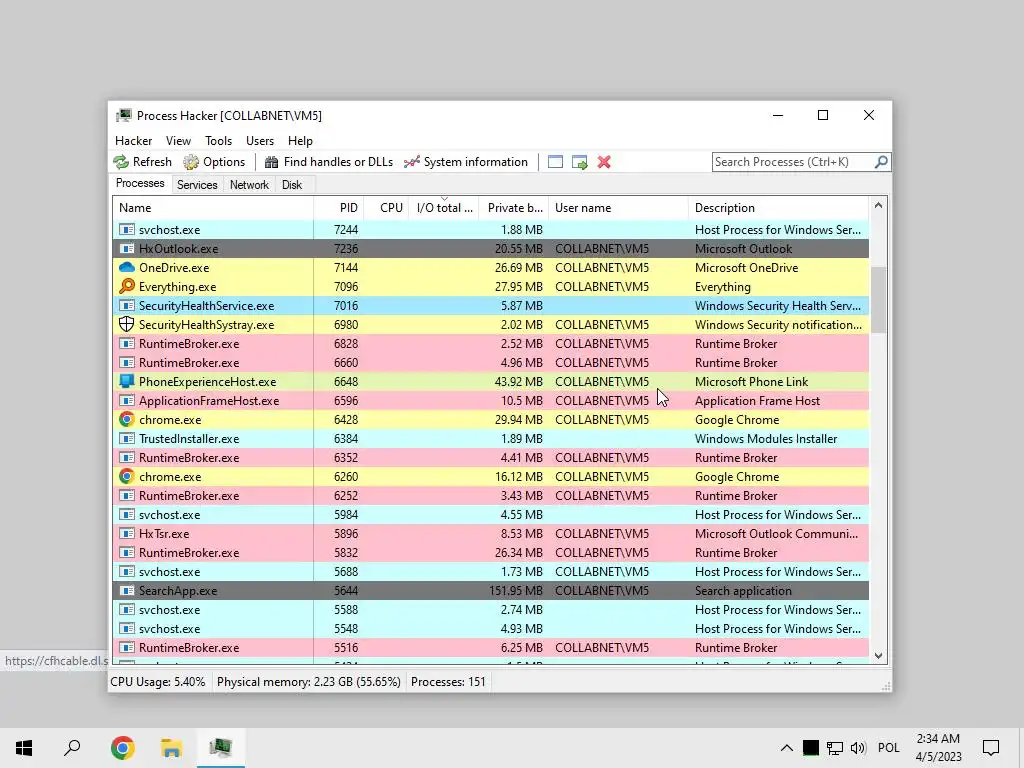The image size is (1024, 768).
Task: Click Processes: 151 status bar entry
Action: coord(448,682)
